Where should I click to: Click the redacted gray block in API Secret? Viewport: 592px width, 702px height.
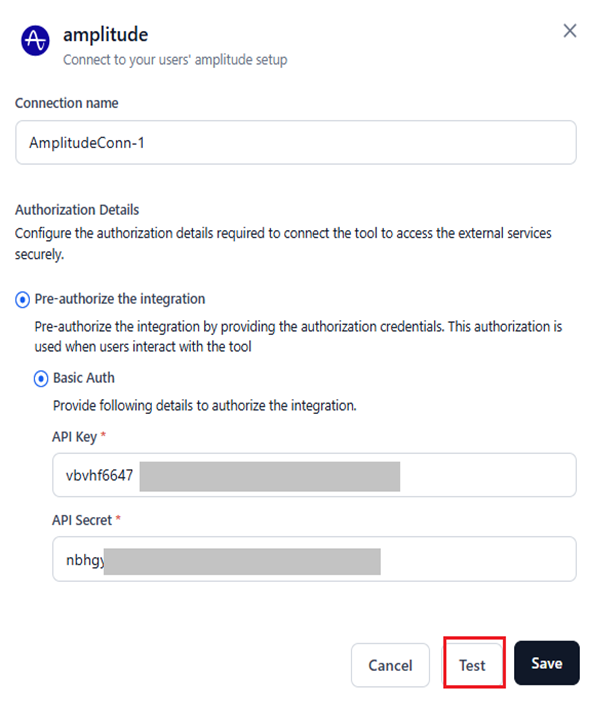(x=242, y=561)
